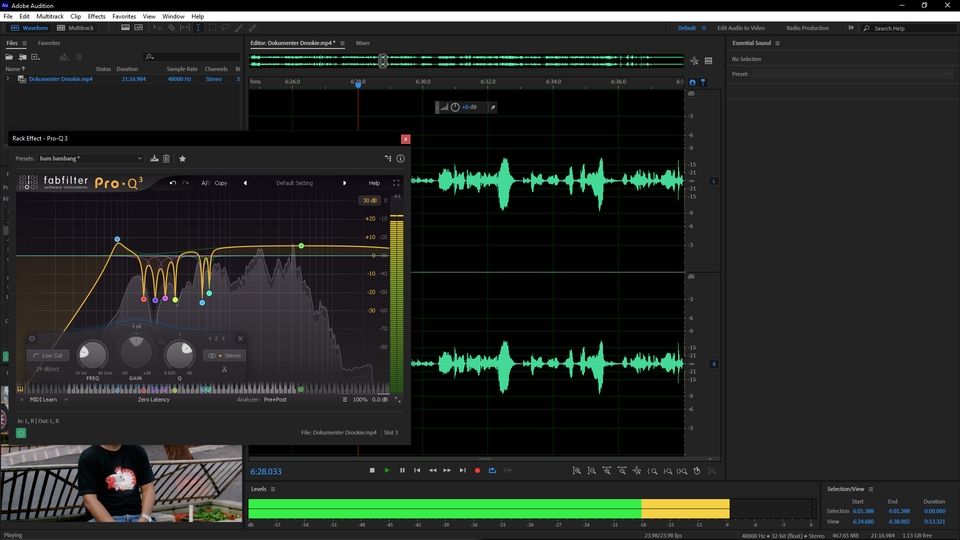The height and width of the screenshot is (540, 960).
Task: Expand Dokumenter Drookie.mp4 file entry
Action: tap(8, 79)
